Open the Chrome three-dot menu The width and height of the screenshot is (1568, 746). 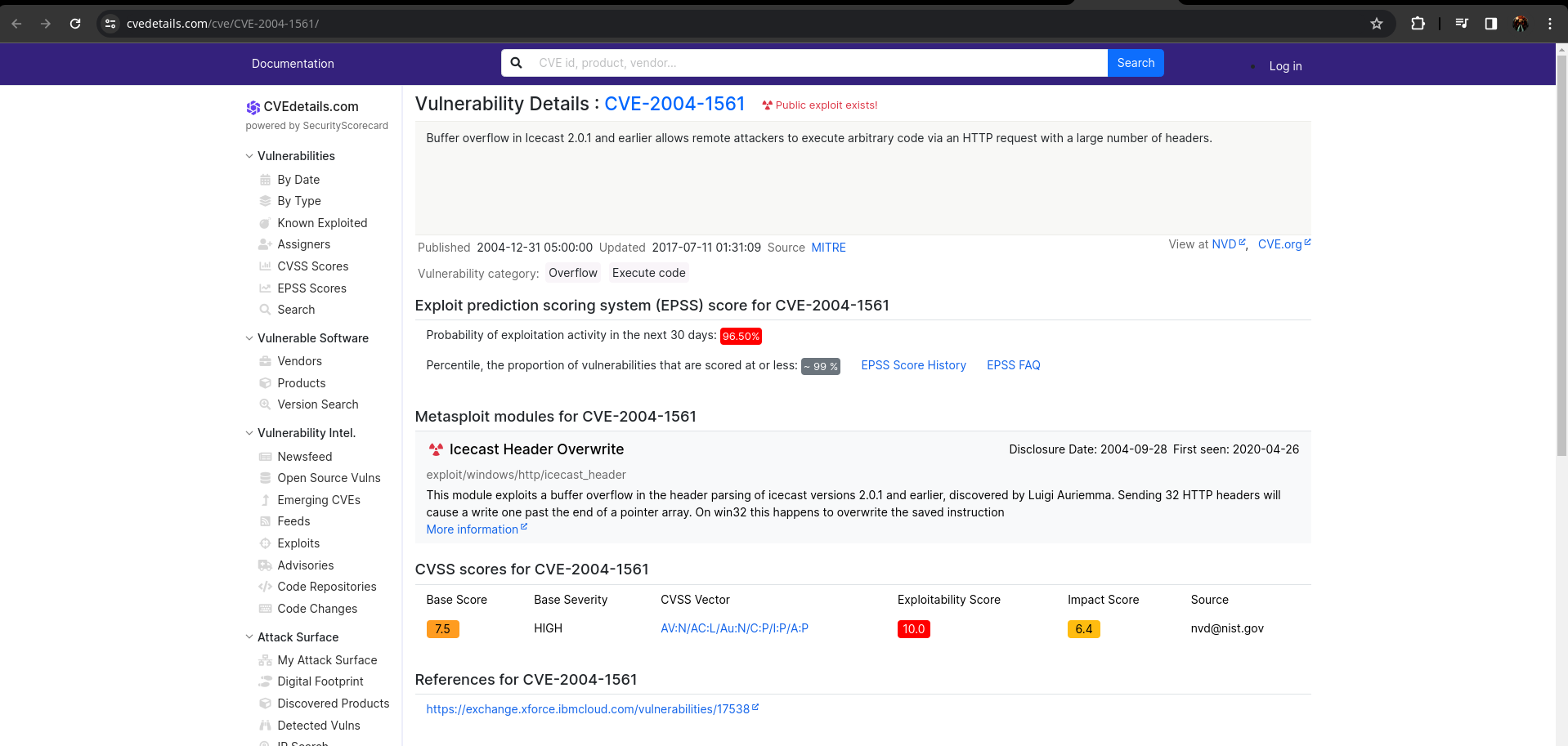coord(1550,24)
